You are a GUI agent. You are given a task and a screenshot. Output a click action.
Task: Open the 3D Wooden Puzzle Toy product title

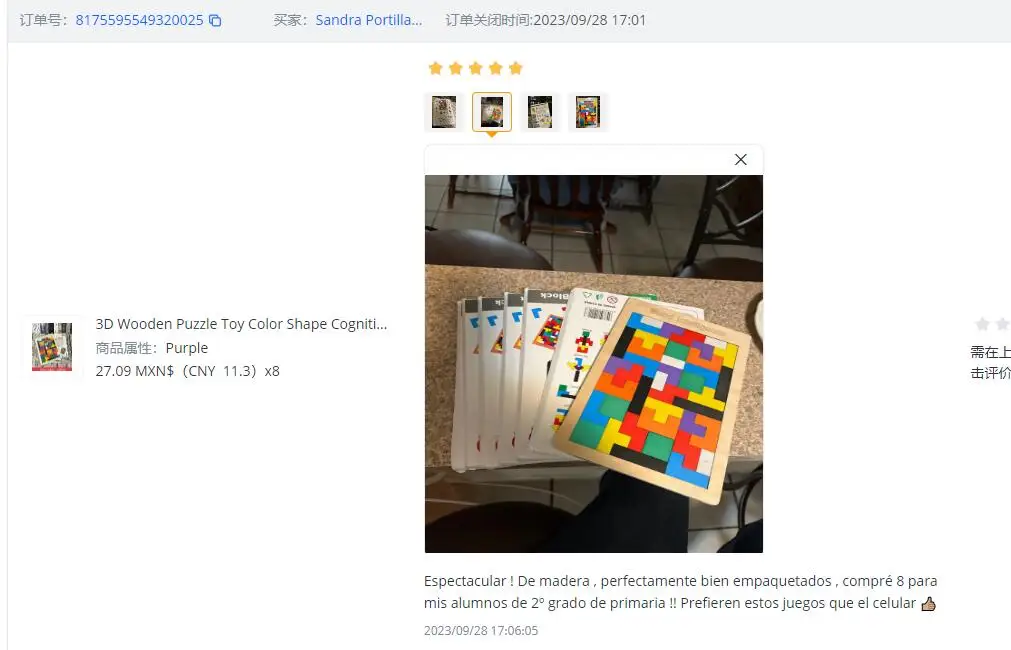pyautogui.click(x=241, y=324)
